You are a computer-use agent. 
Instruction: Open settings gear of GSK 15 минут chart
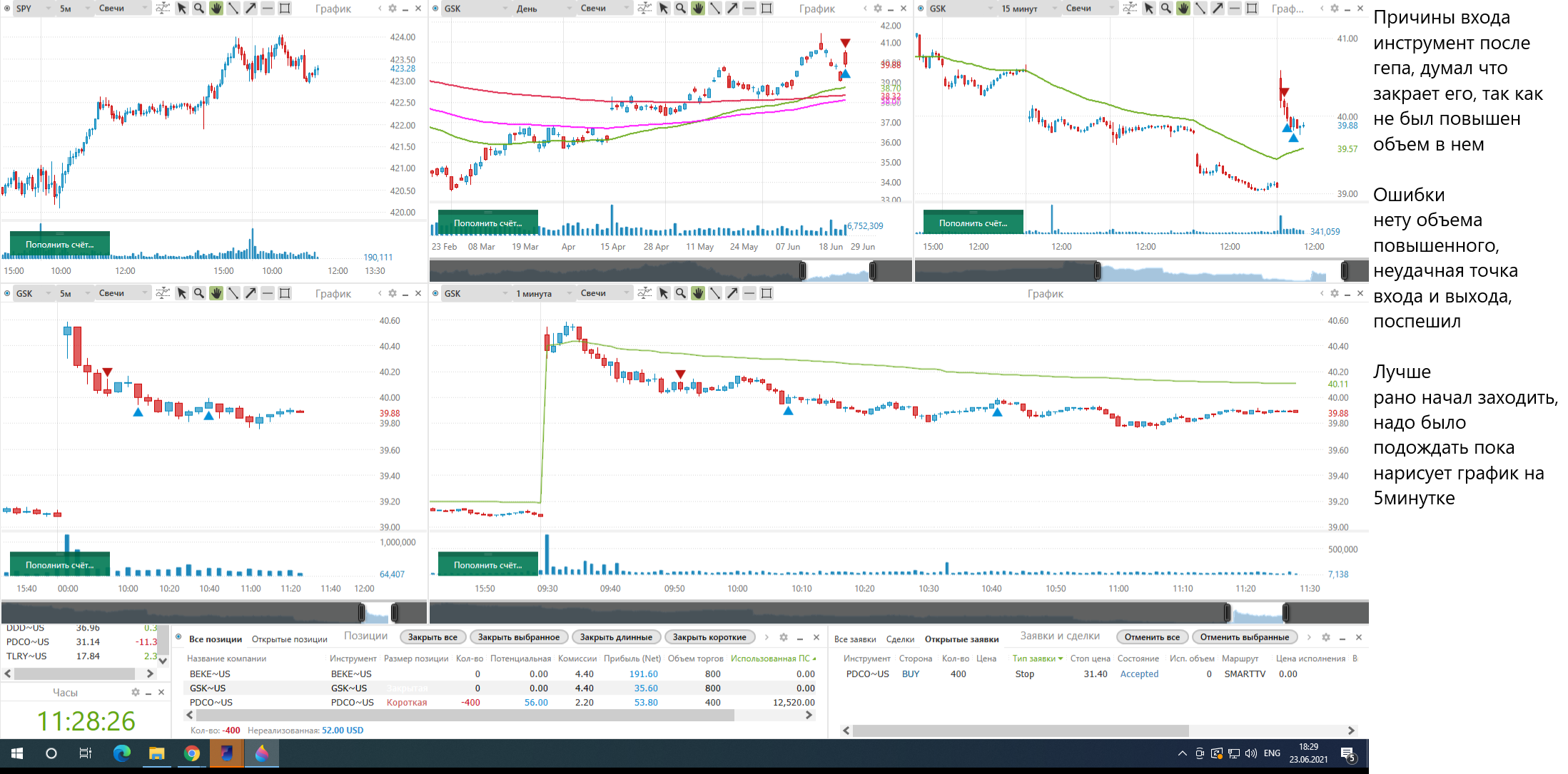click(x=1335, y=9)
